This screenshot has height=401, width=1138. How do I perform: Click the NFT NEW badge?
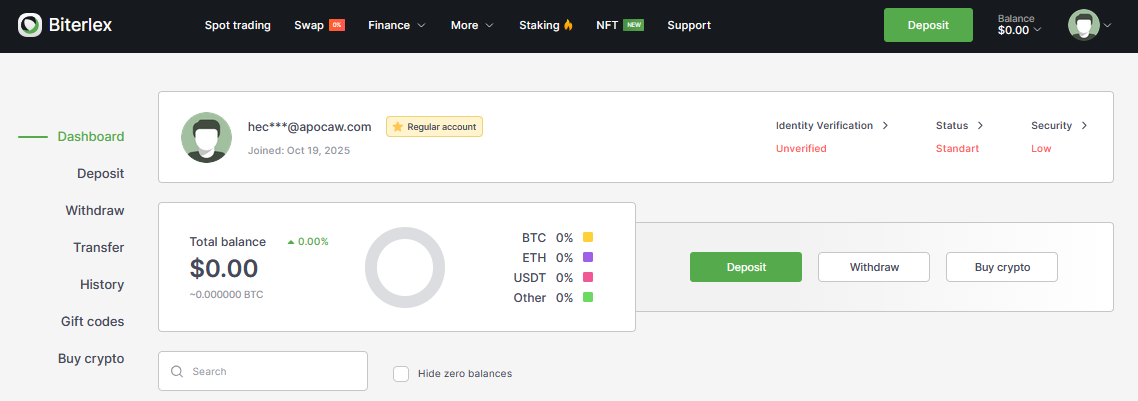[633, 25]
